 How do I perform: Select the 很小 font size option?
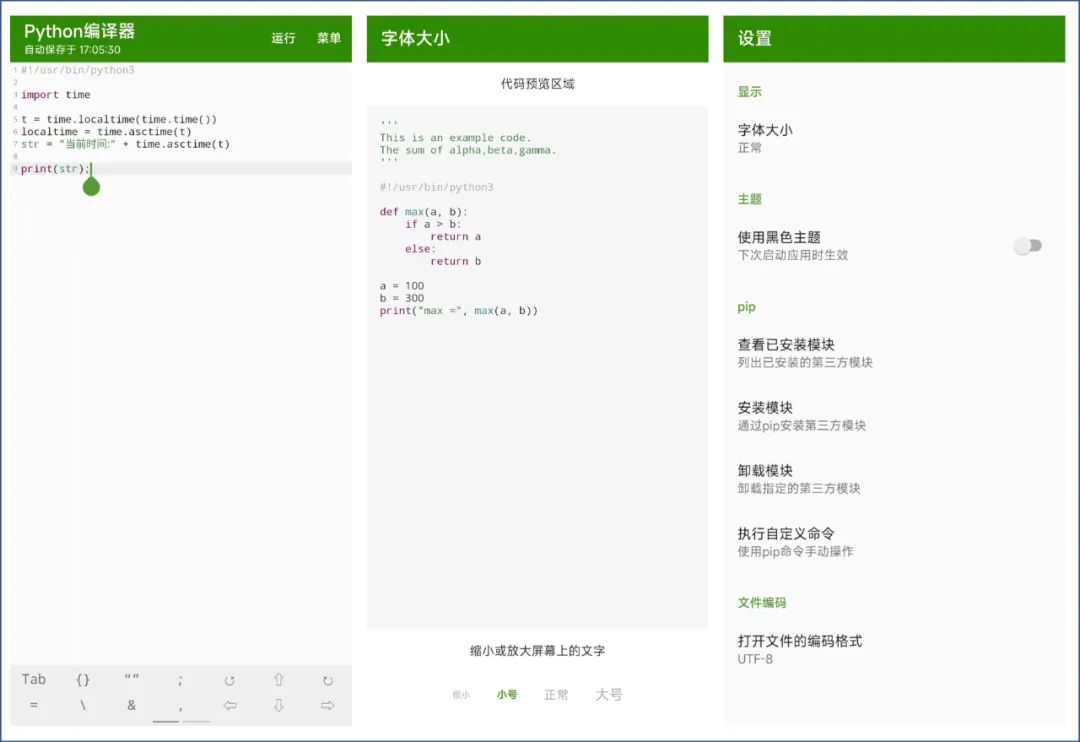click(461, 695)
